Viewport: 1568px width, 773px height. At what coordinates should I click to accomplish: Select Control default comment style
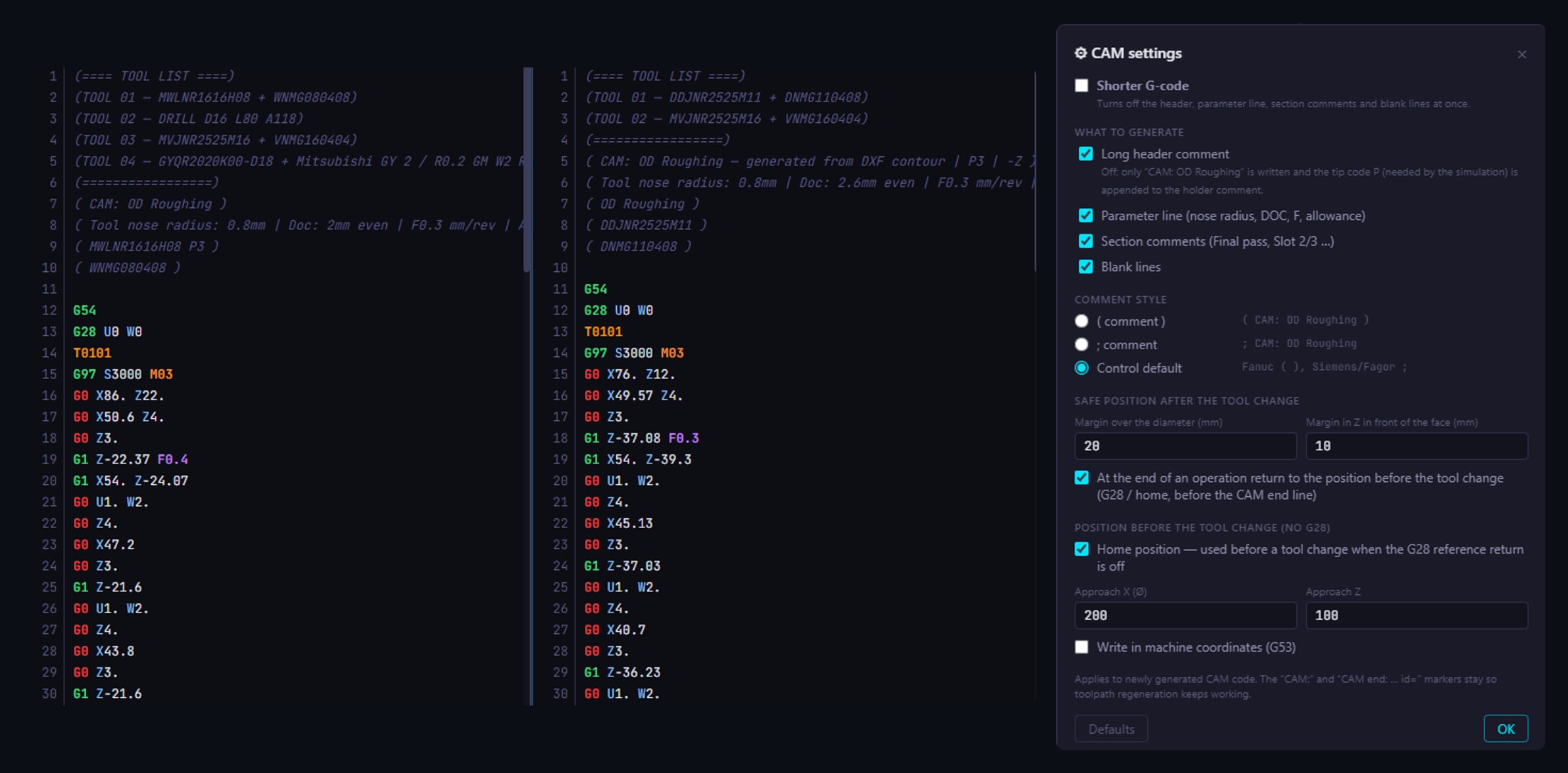(1081, 368)
